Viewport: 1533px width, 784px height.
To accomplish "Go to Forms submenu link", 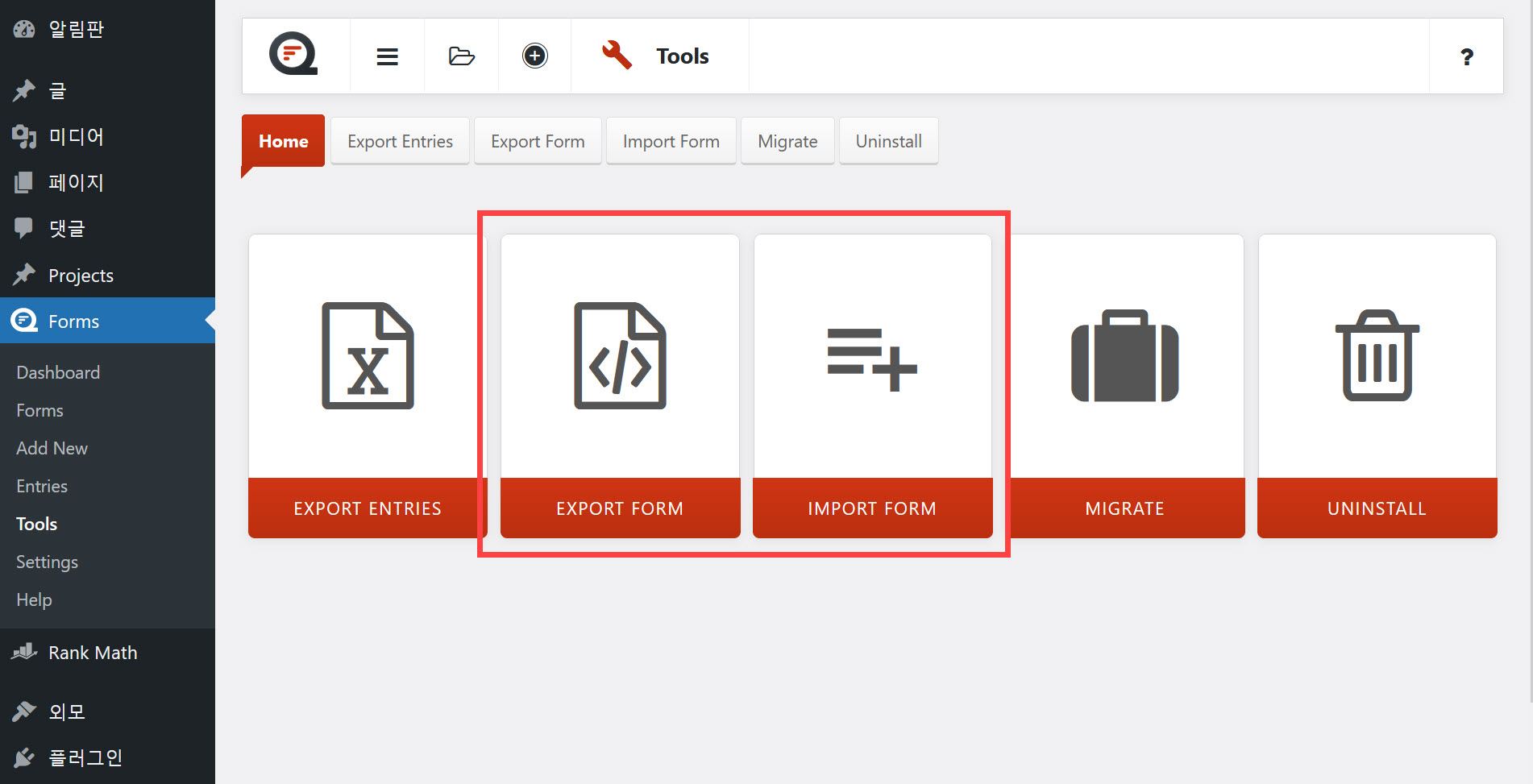I will [x=39, y=410].
